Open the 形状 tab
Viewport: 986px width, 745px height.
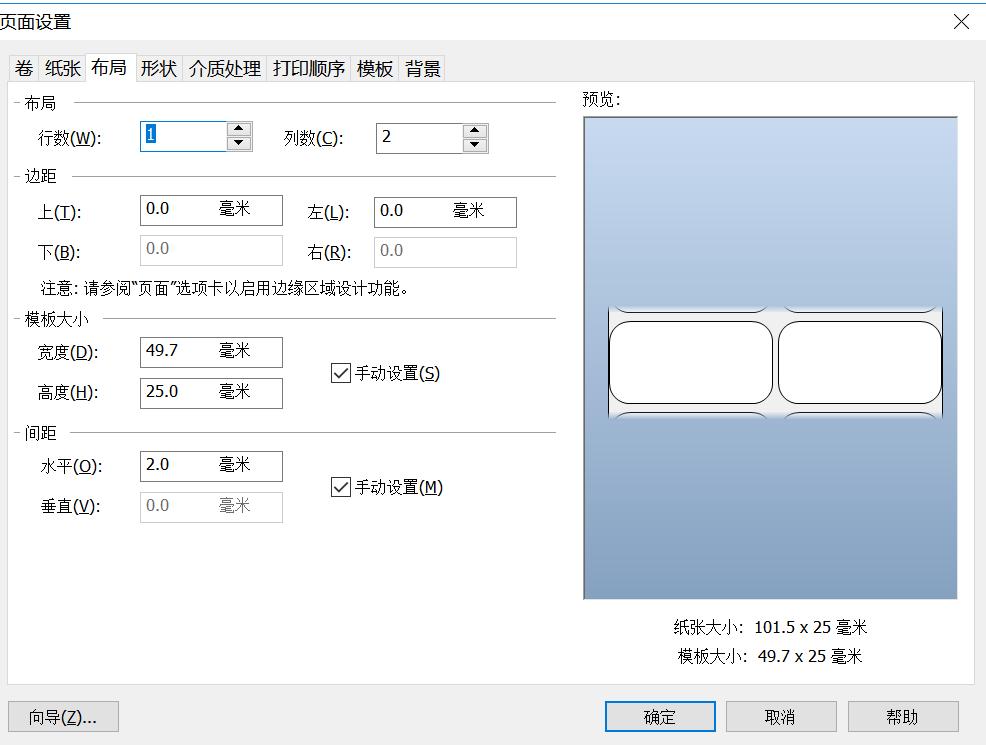point(157,68)
